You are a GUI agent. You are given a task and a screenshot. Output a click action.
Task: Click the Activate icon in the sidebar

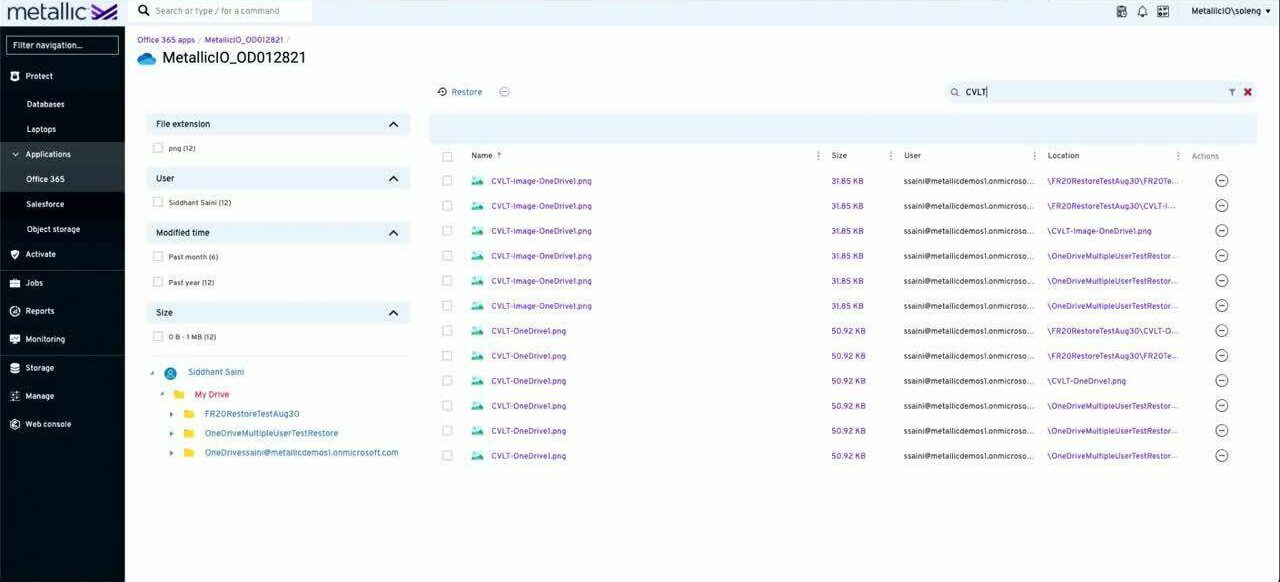[15, 254]
